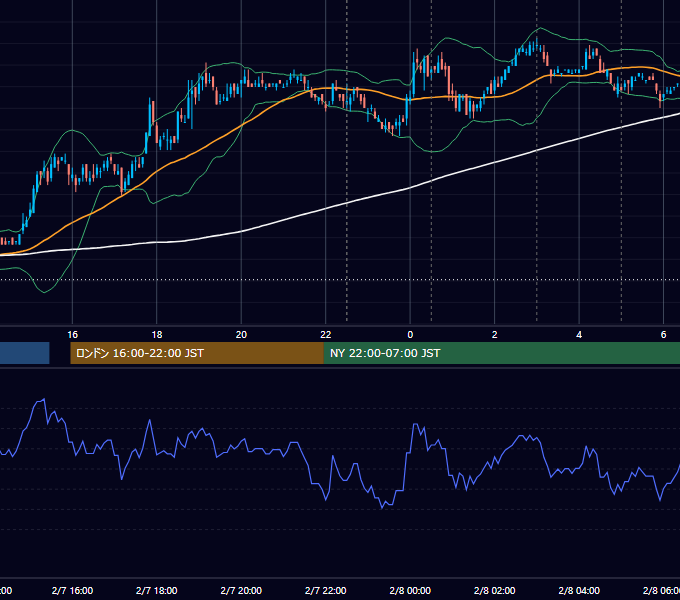Click the 22 hour label on price chart axis
680x600 pixels.
pos(326,335)
